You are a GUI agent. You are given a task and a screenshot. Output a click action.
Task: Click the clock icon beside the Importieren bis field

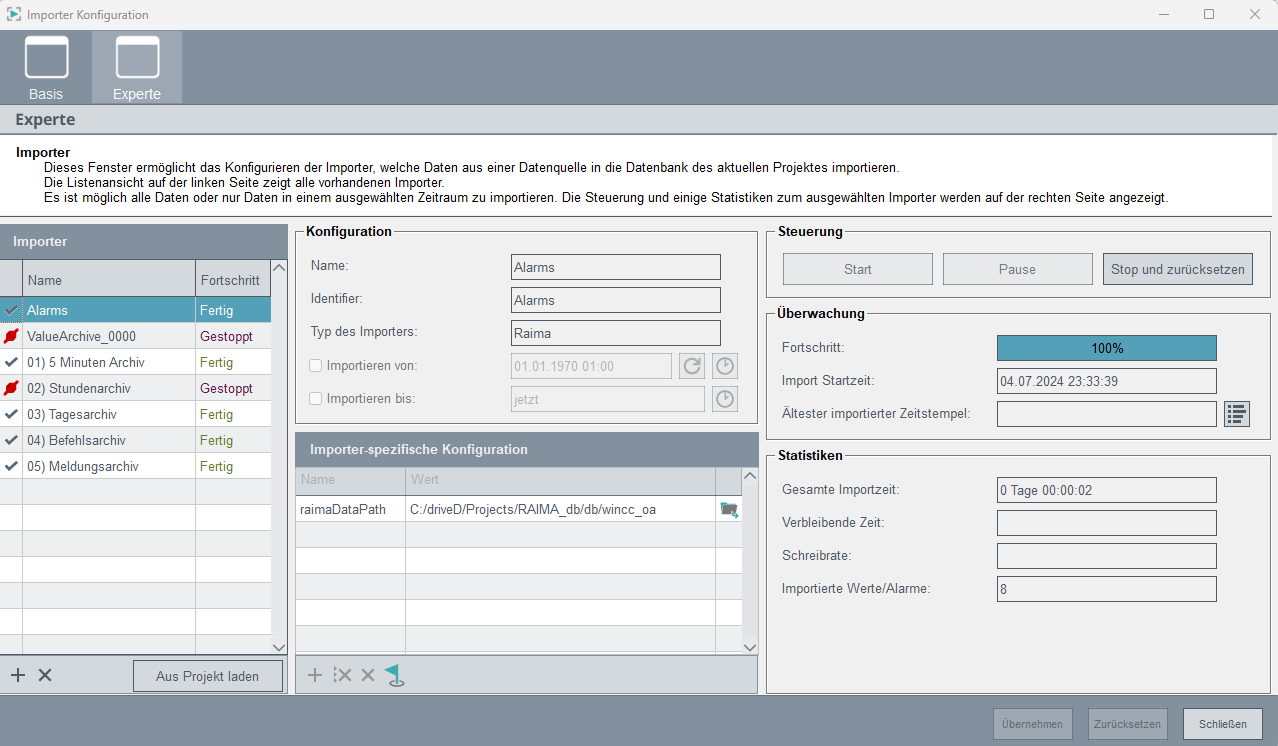[725, 400]
